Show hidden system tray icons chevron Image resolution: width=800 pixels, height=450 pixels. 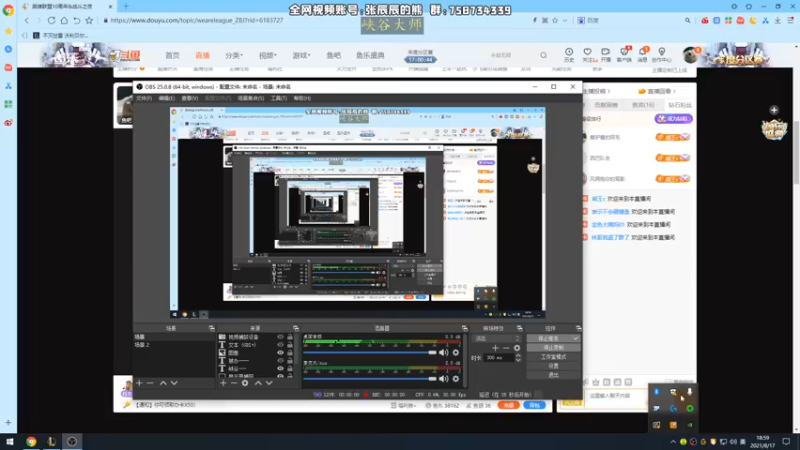tap(673, 442)
